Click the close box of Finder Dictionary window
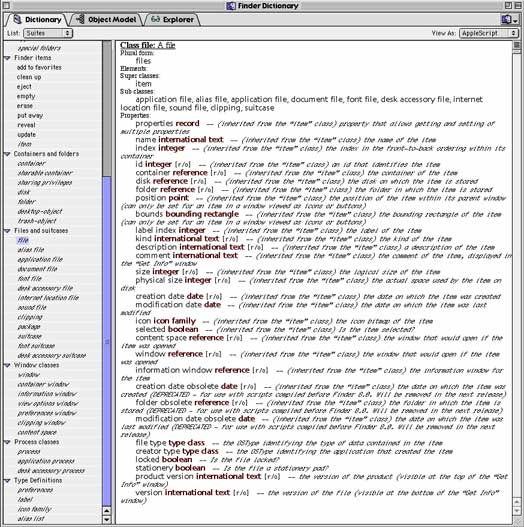Viewport: 524px width, 527px height. point(6,5)
